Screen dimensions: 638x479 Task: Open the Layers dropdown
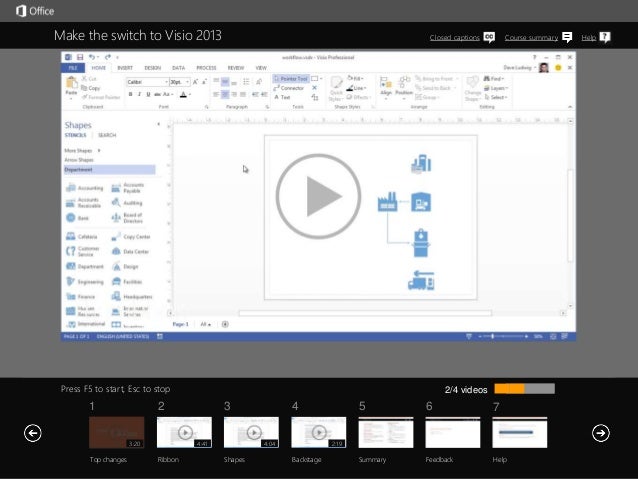pyautogui.click(x=496, y=88)
